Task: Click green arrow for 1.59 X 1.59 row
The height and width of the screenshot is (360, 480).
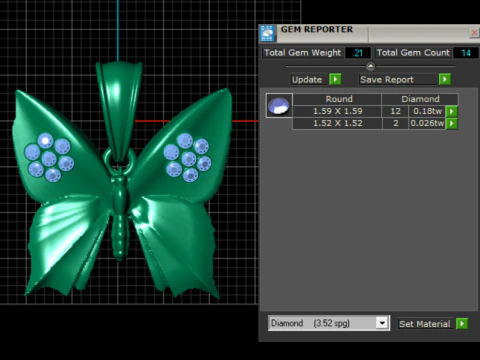Action: 452,111
